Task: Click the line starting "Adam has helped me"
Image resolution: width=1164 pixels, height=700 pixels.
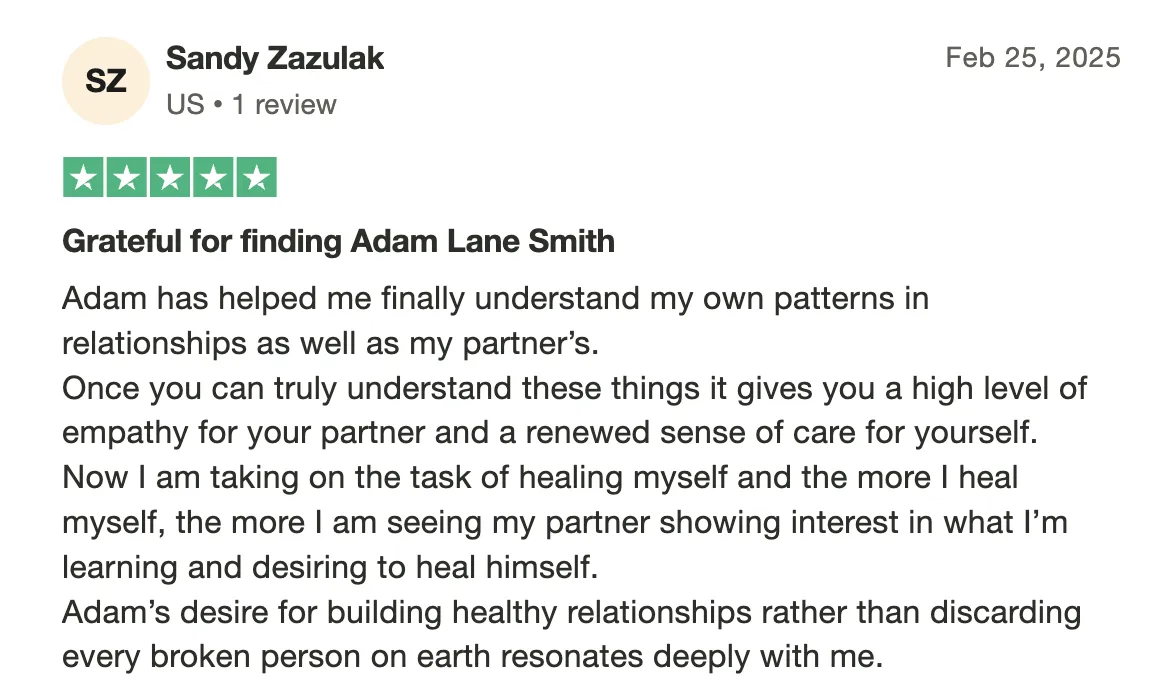Action: click(495, 299)
